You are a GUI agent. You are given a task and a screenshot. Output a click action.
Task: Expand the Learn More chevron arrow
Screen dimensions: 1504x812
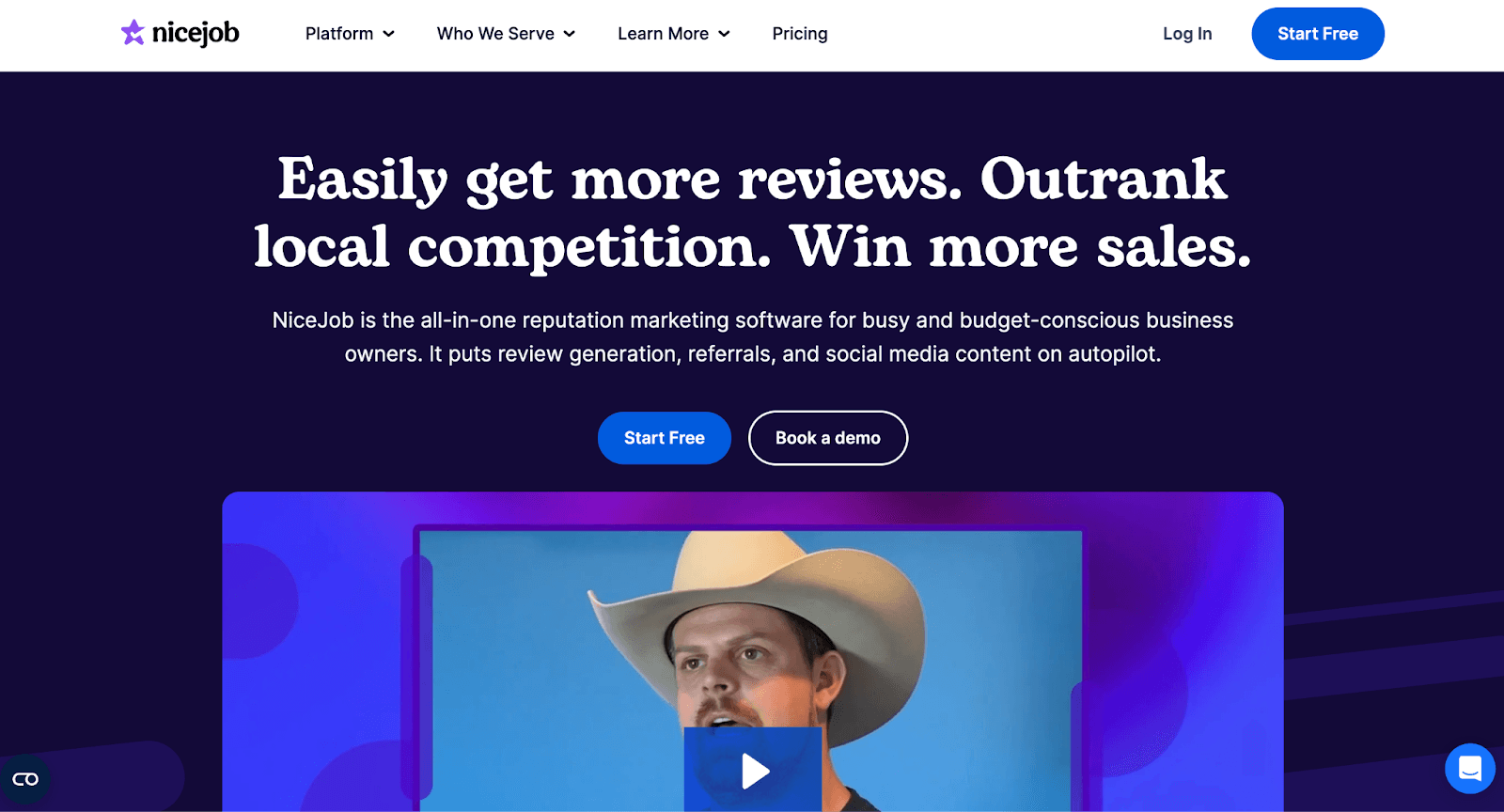[724, 34]
